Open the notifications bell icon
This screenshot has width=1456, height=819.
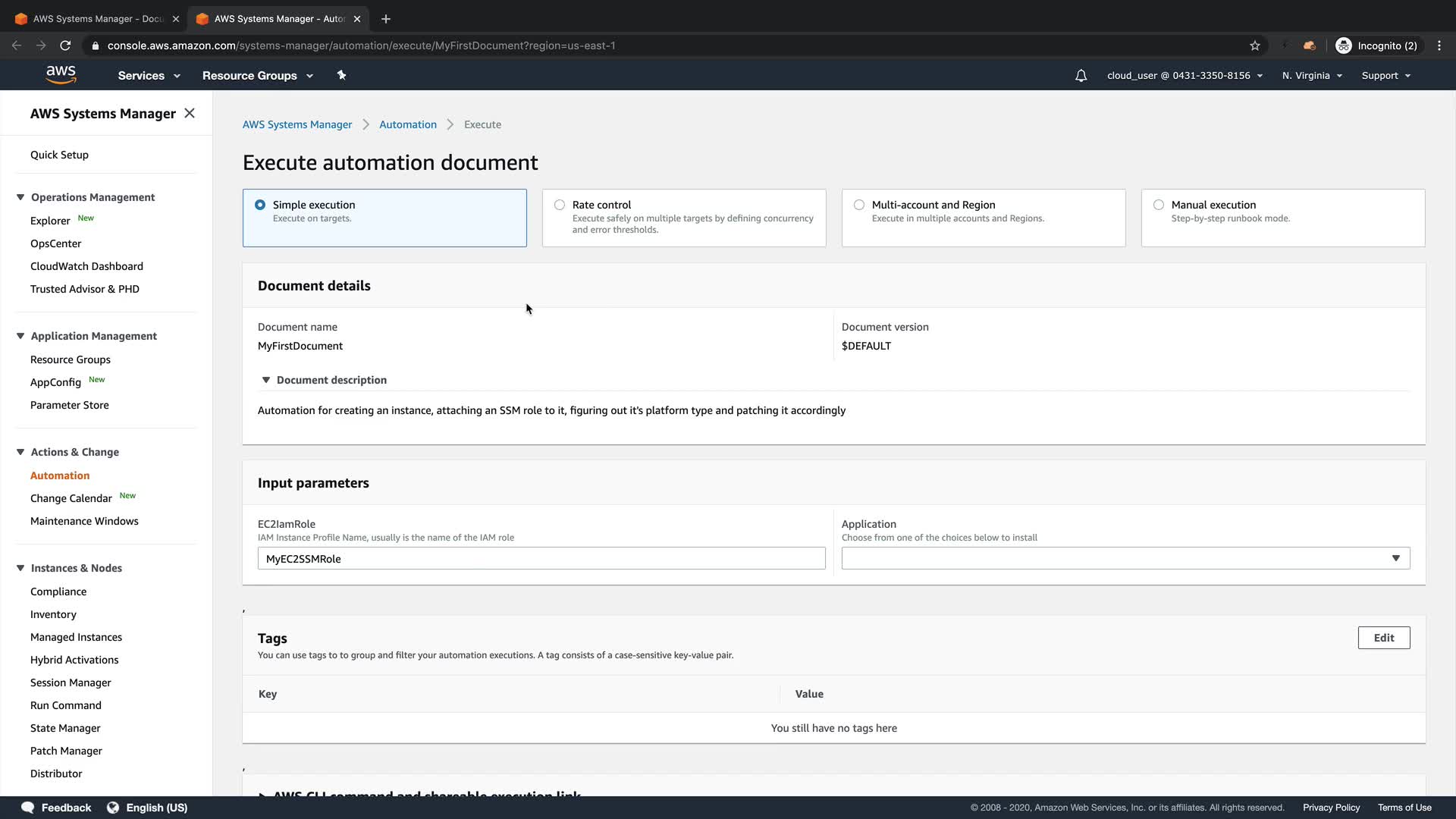1081,76
